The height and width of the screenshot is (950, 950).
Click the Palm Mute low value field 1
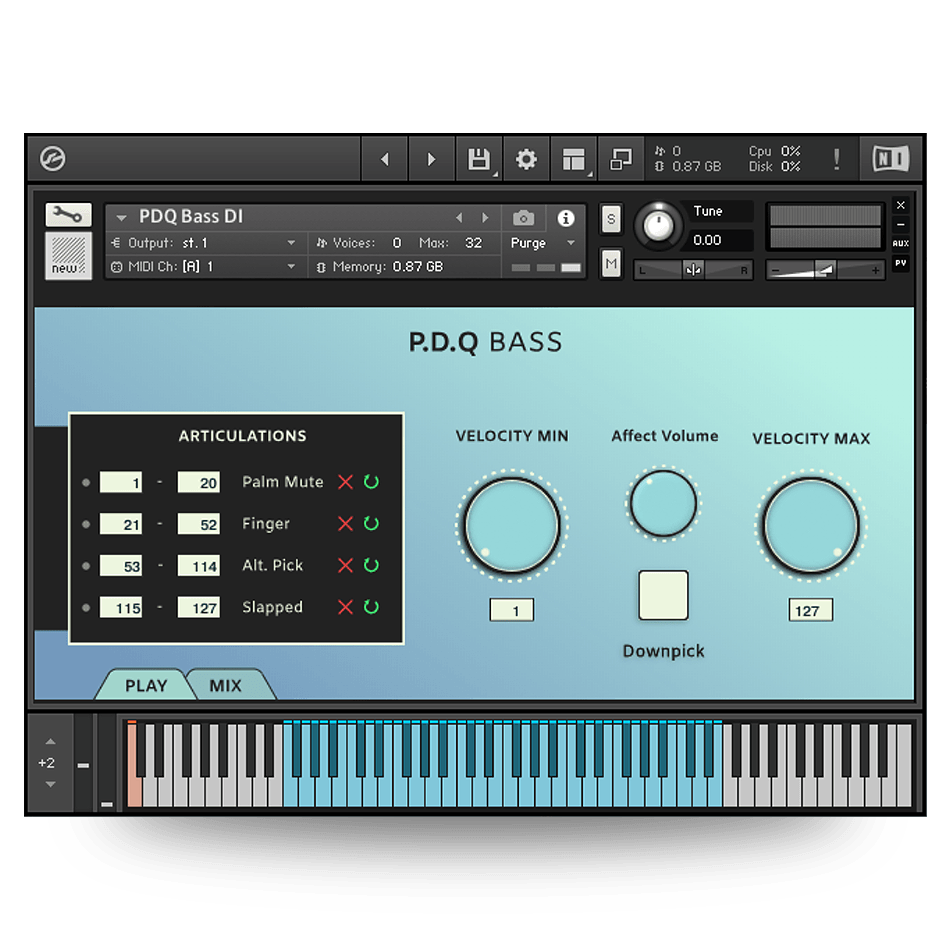pyautogui.click(x=121, y=482)
